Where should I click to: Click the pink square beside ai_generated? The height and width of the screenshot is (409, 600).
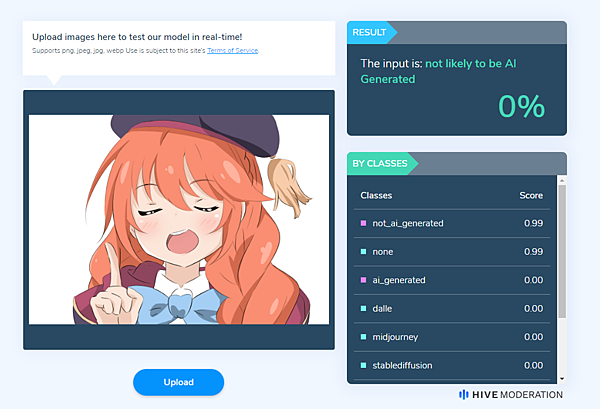coord(364,280)
